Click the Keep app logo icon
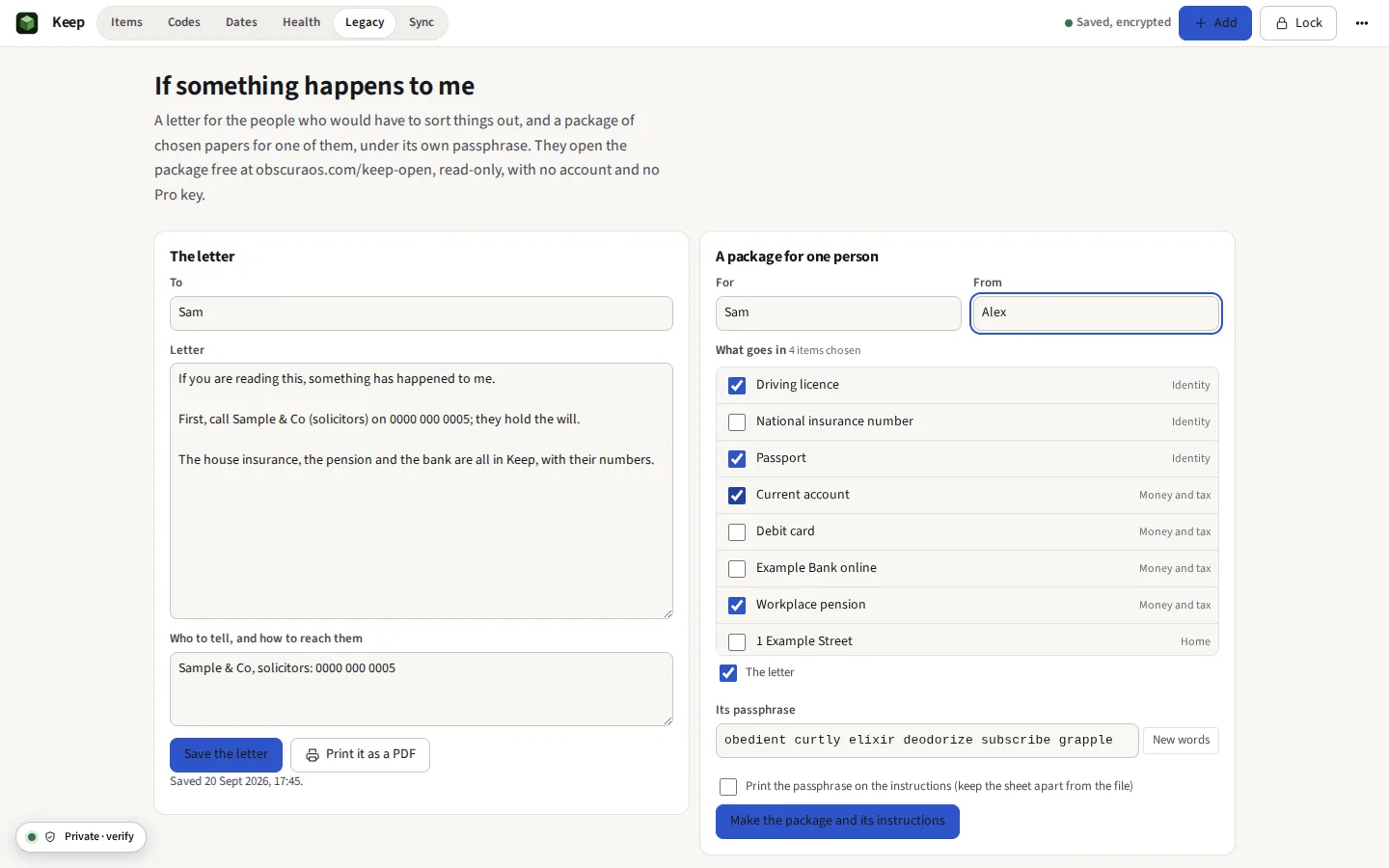1389x868 pixels. [x=27, y=23]
